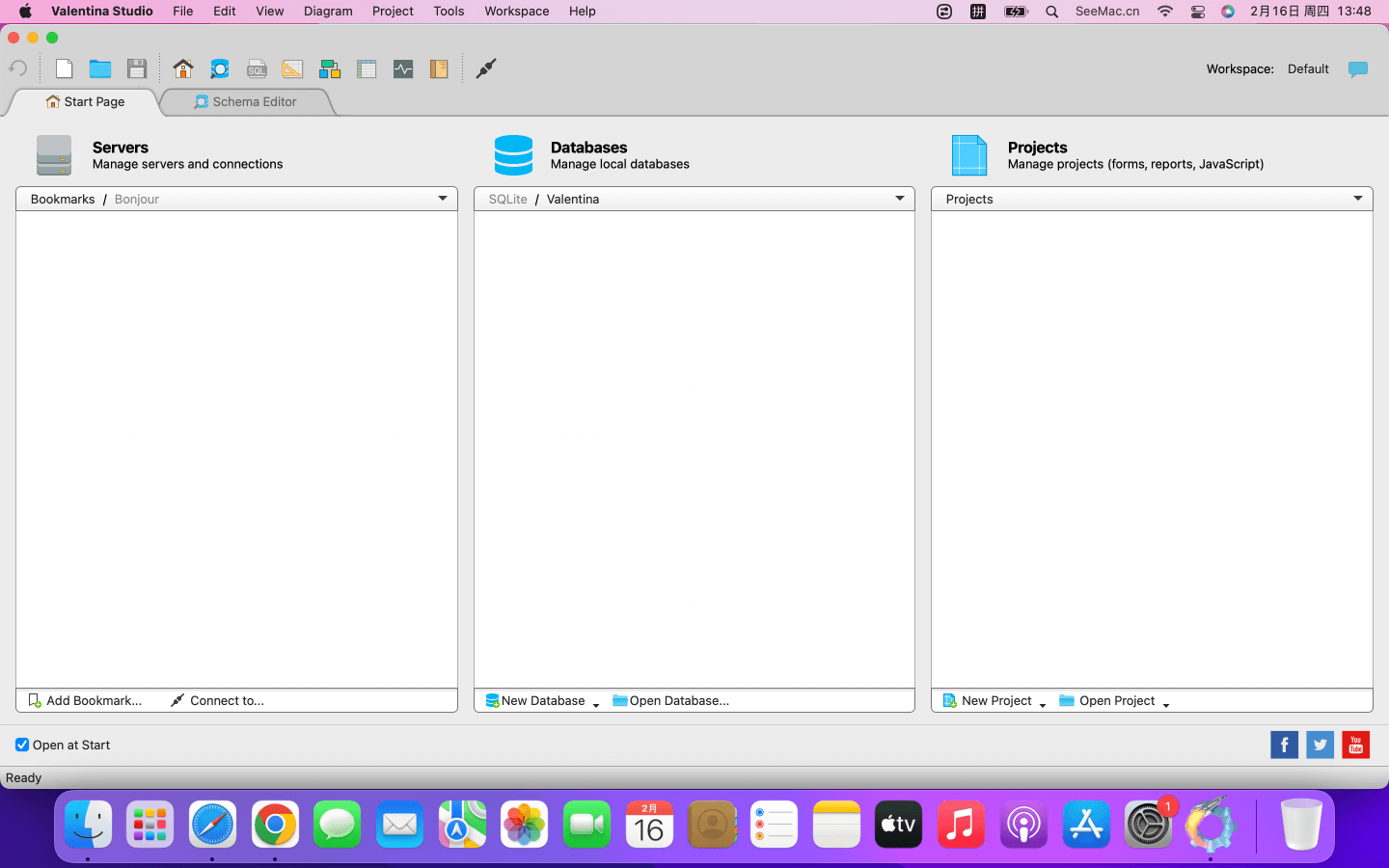
Task: Click the Connect to... button
Action: [217, 700]
